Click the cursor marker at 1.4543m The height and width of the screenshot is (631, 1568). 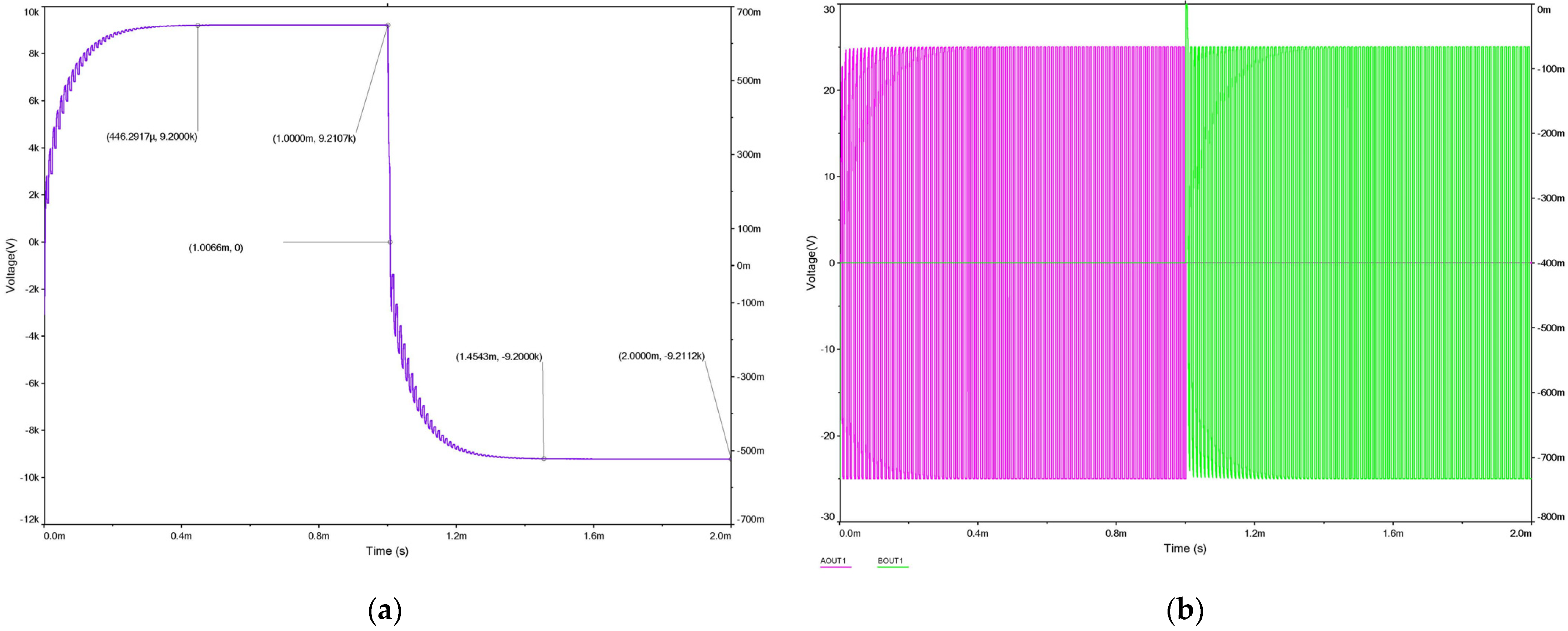(544, 459)
